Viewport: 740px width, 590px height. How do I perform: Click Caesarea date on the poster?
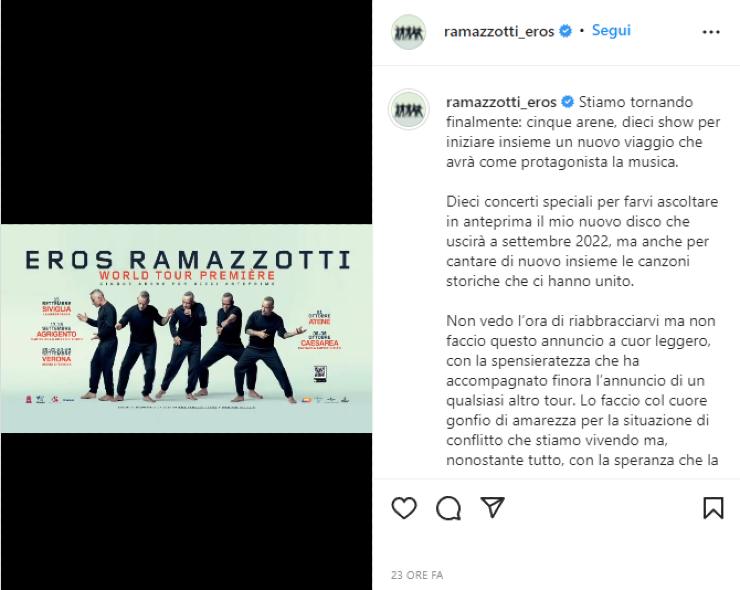coord(320,340)
